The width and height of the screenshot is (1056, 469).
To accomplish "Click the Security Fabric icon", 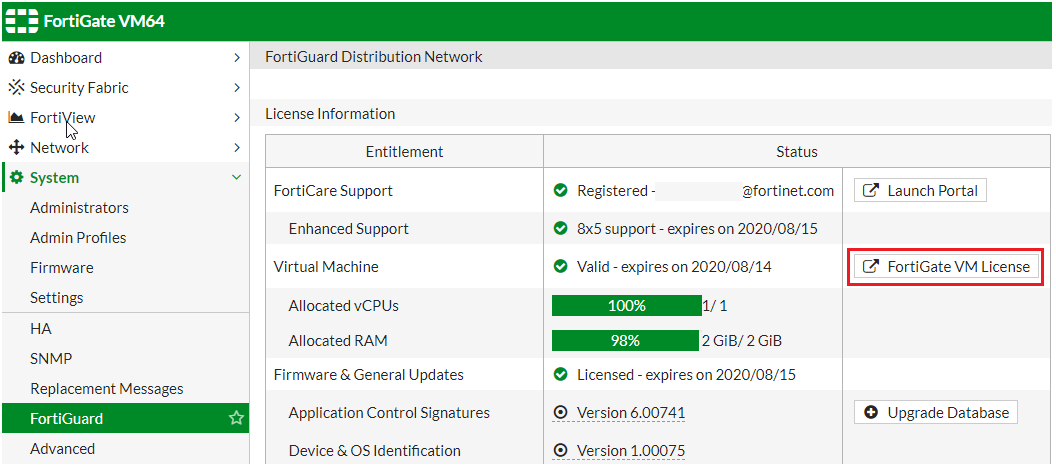I will pyautogui.click(x=16, y=88).
